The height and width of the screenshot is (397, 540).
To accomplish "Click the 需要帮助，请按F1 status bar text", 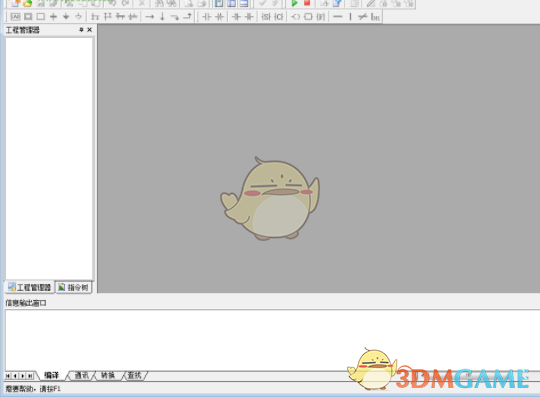I will (33, 389).
